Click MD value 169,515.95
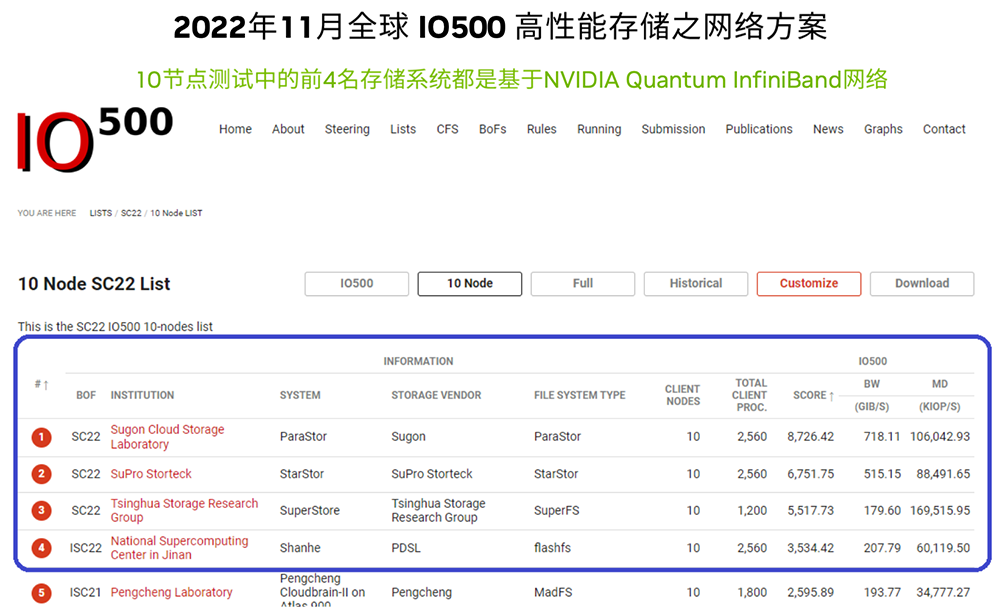The height and width of the screenshot is (614, 1000). click(x=940, y=510)
